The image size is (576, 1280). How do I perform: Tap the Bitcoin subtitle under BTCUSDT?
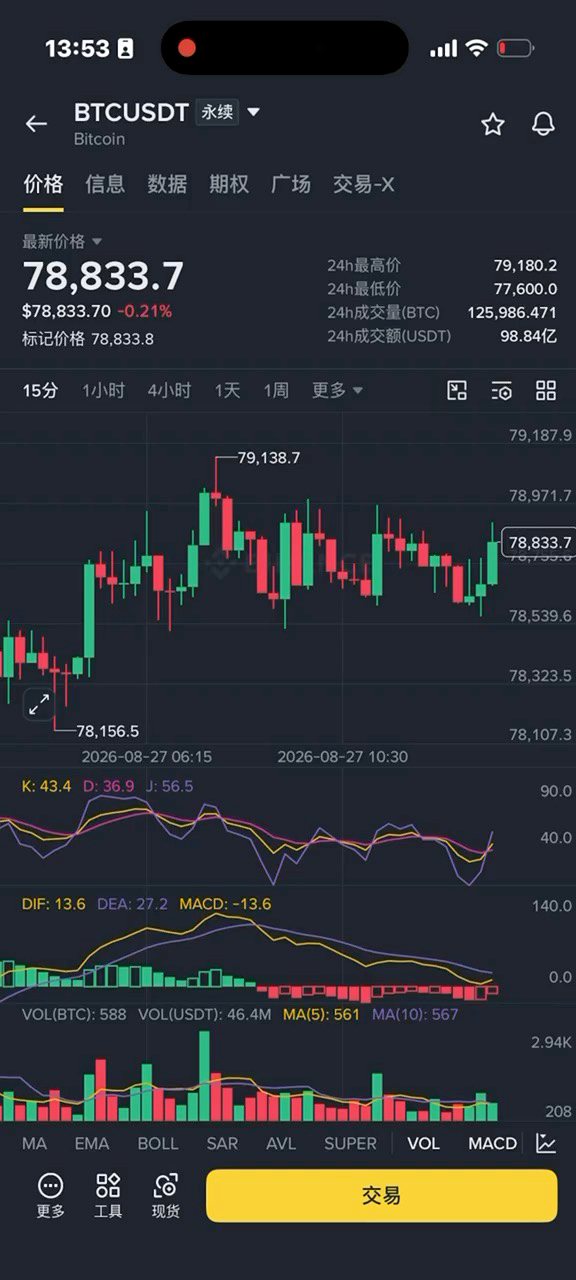click(x=99, y=139)
